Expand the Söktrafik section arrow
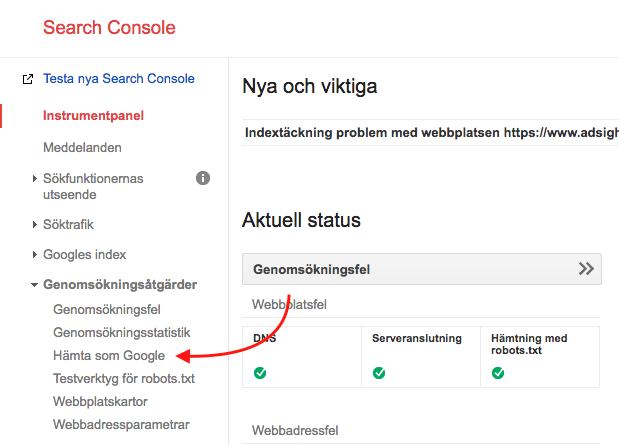Viewport: 619px width, 445px height. [35, 225]
